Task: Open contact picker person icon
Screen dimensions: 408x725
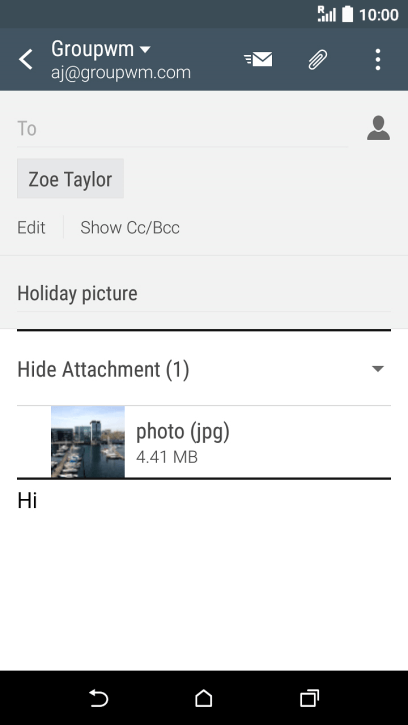Action: (x=378, y=128)
